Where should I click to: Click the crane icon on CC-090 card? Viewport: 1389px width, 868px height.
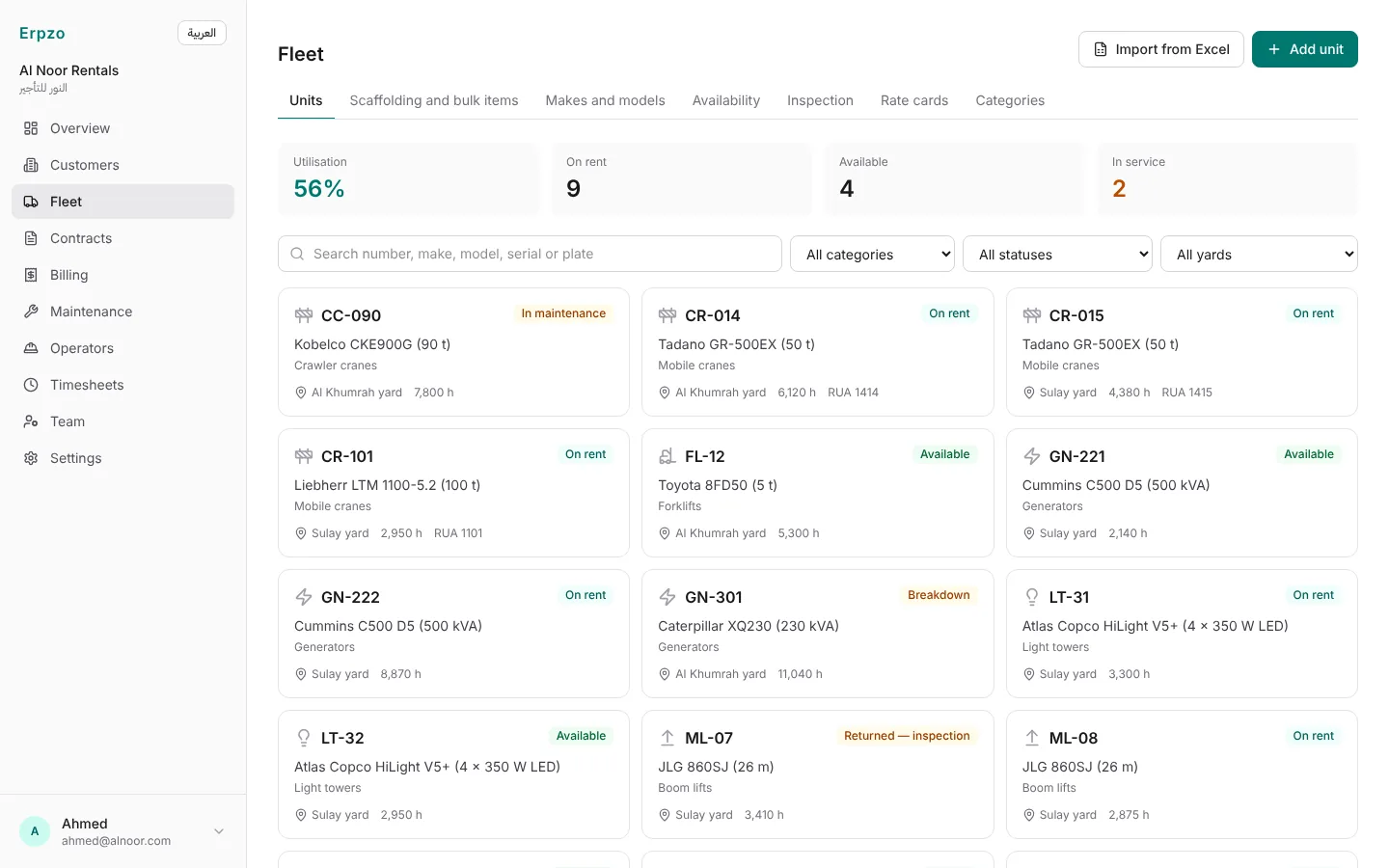click(x=304, y=315)
